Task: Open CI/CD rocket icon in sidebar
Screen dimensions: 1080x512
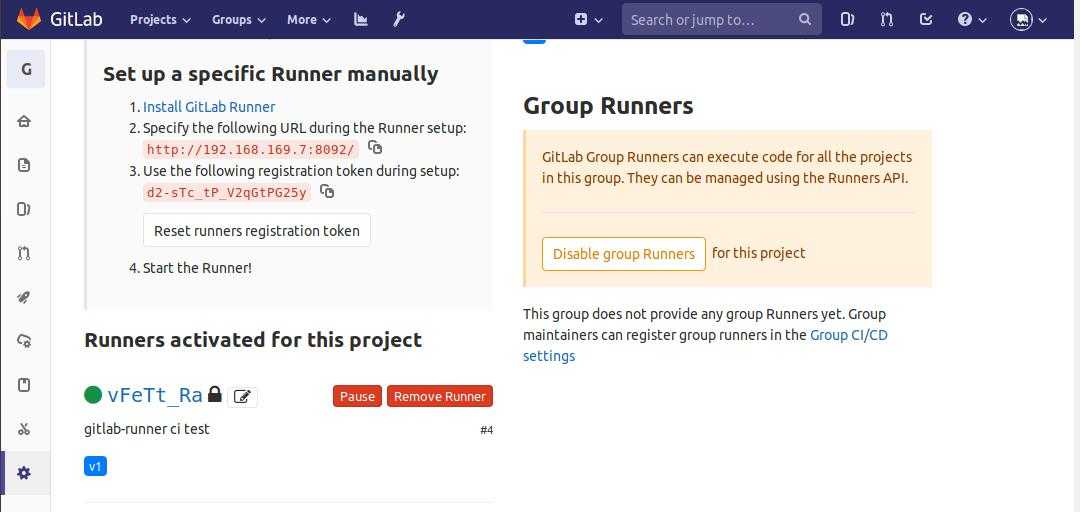Action: [24, 297]
